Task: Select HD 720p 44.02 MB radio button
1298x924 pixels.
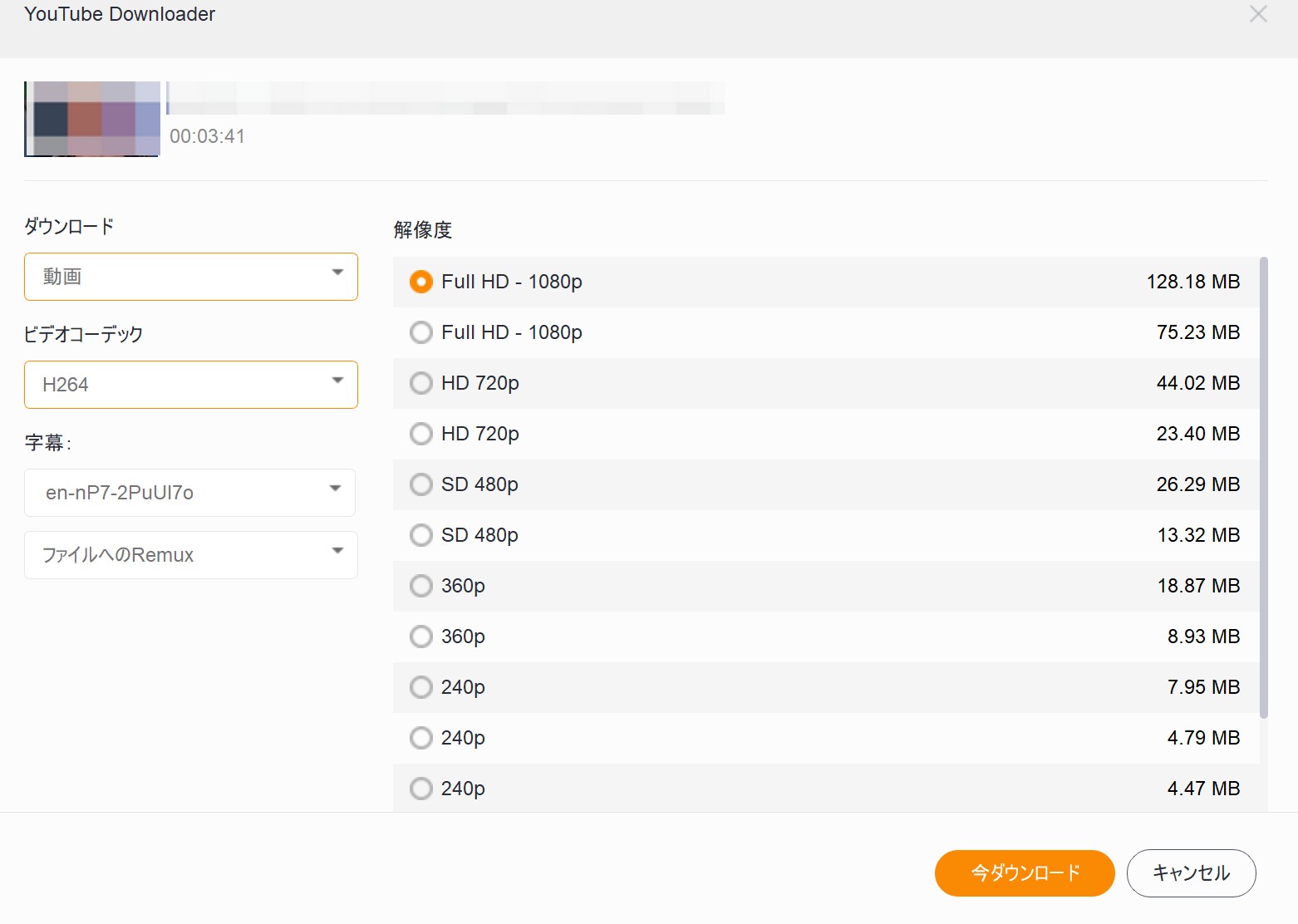Action: 421,384
